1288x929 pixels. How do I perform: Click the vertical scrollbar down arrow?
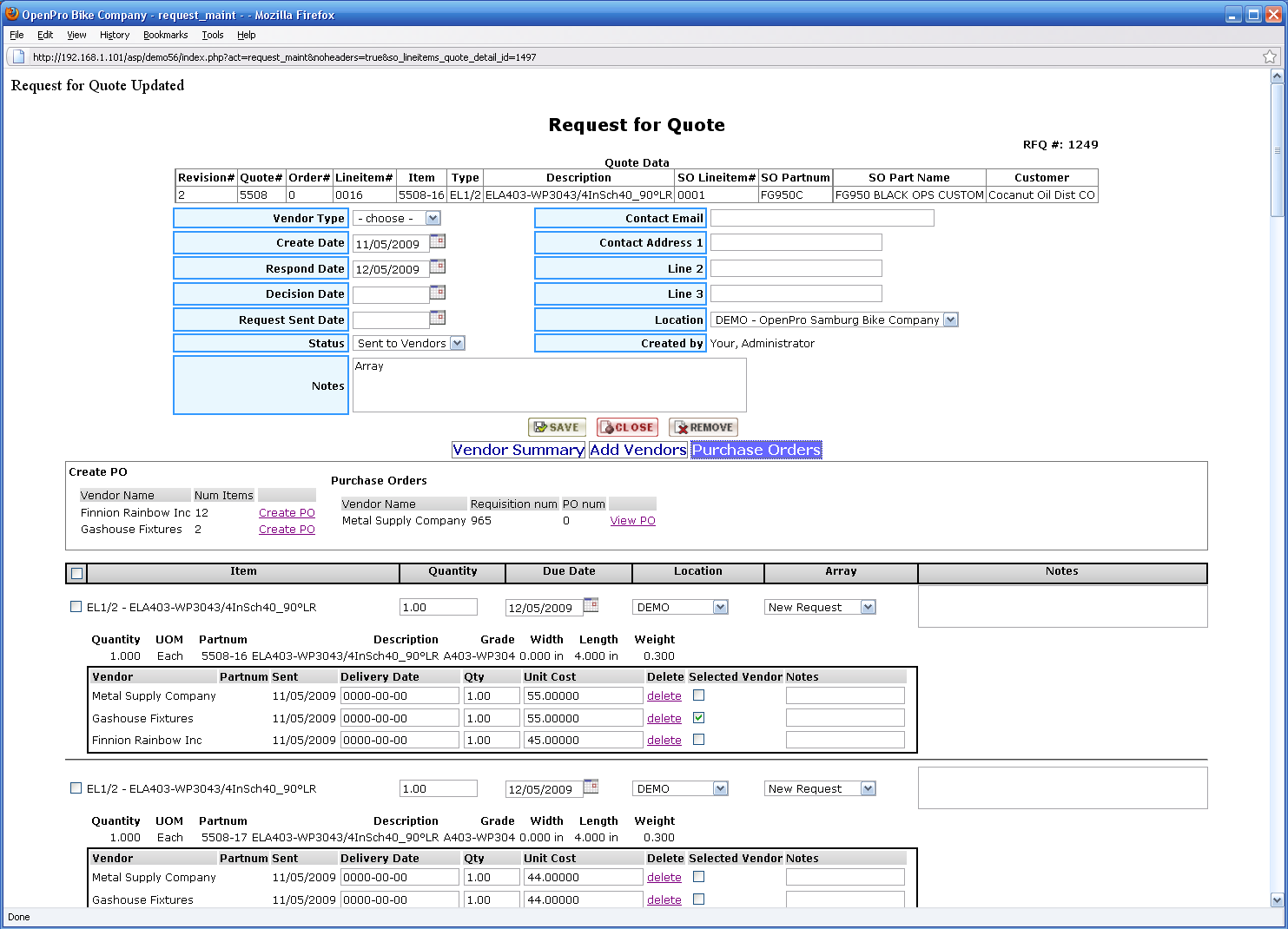tap(1277, 900)
